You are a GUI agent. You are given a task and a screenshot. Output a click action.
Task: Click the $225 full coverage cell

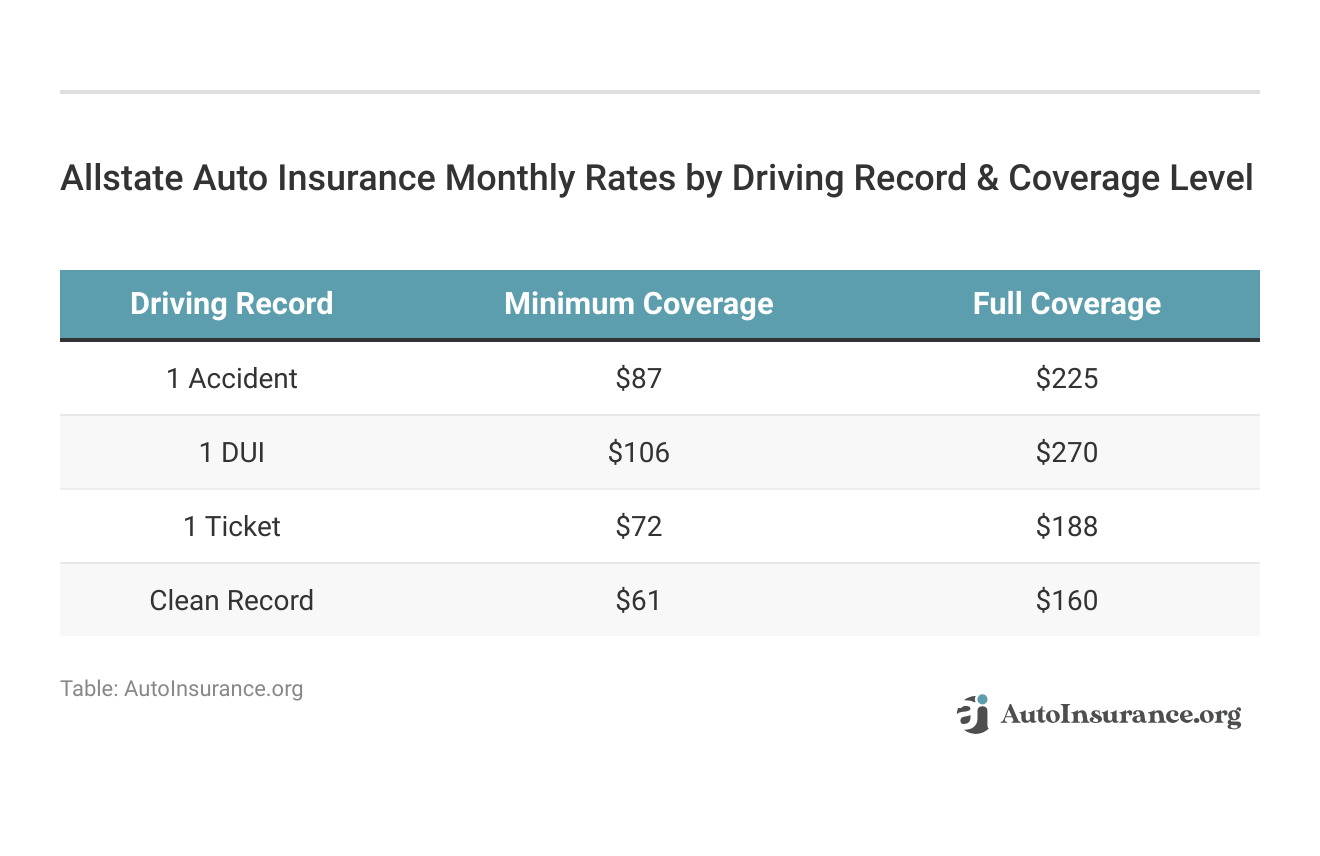1066,378
